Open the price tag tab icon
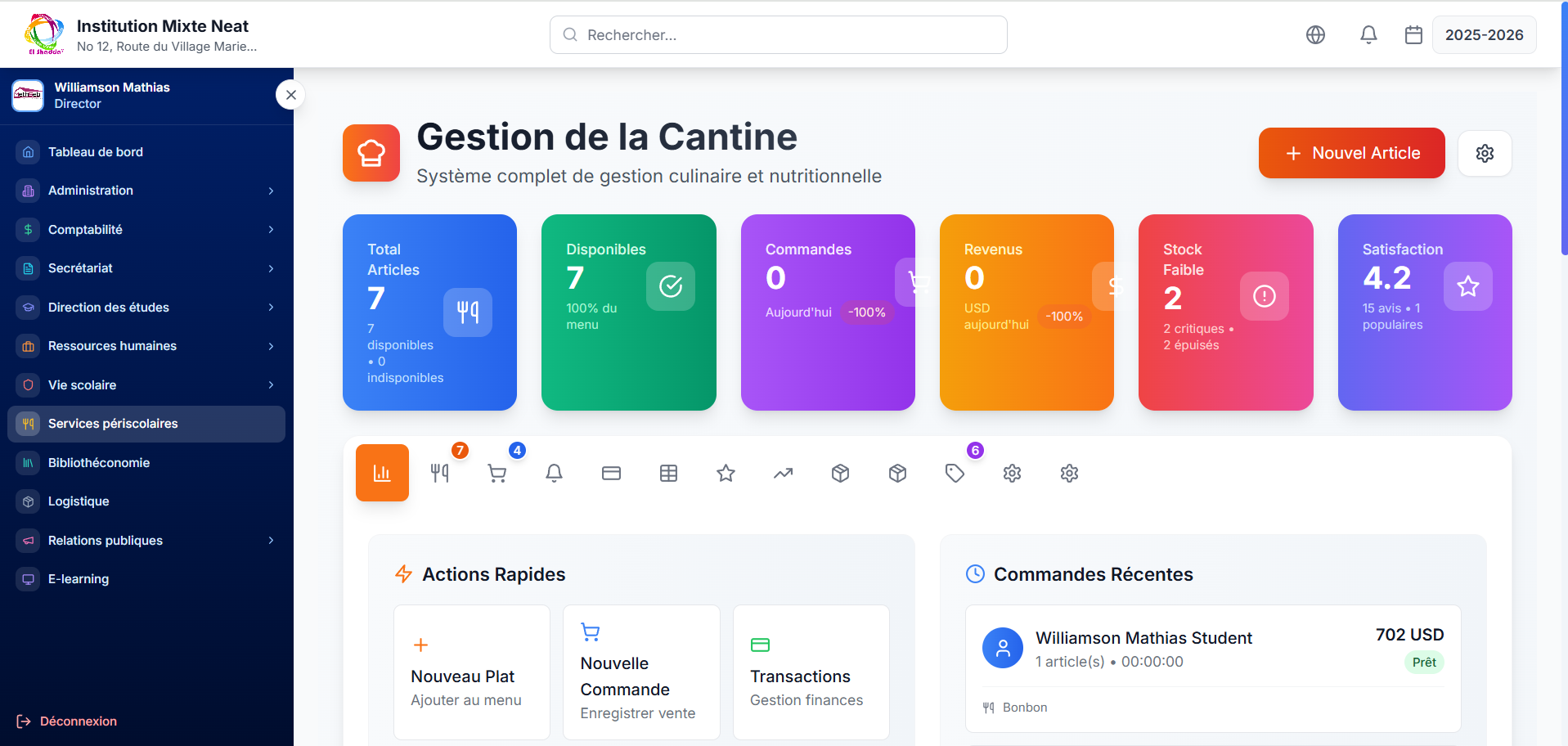This screenshot has height=746, width=1568. pyautogui.click(x=955, y=473)
